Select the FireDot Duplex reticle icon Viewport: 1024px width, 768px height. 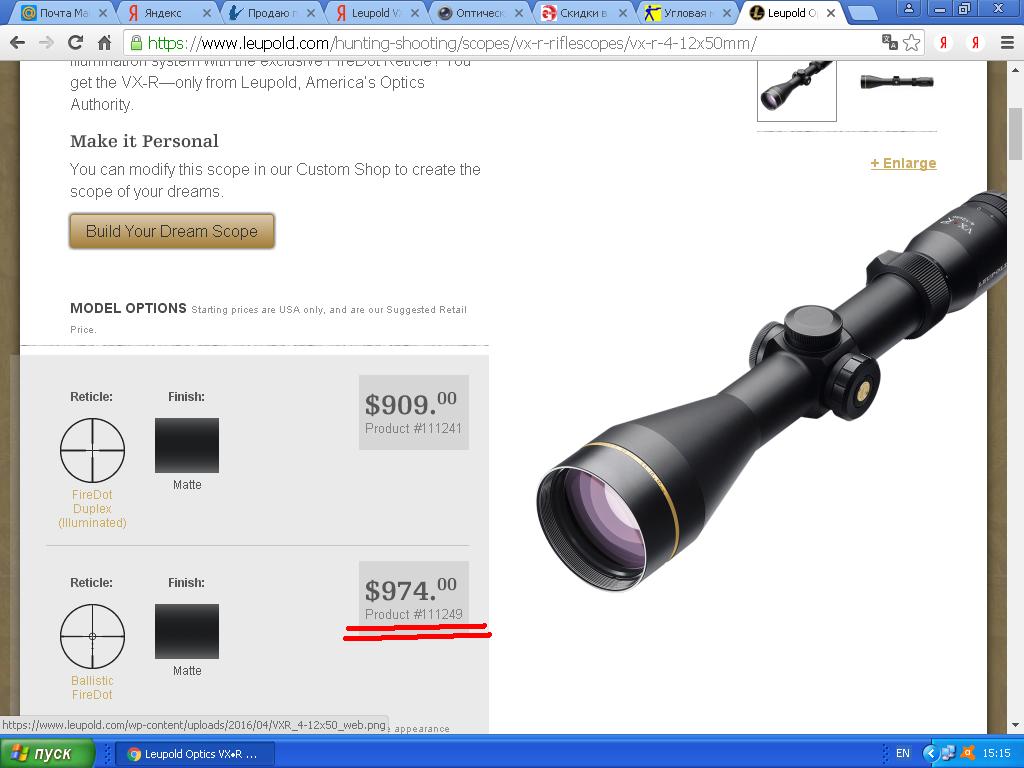[x=92, y=451]
